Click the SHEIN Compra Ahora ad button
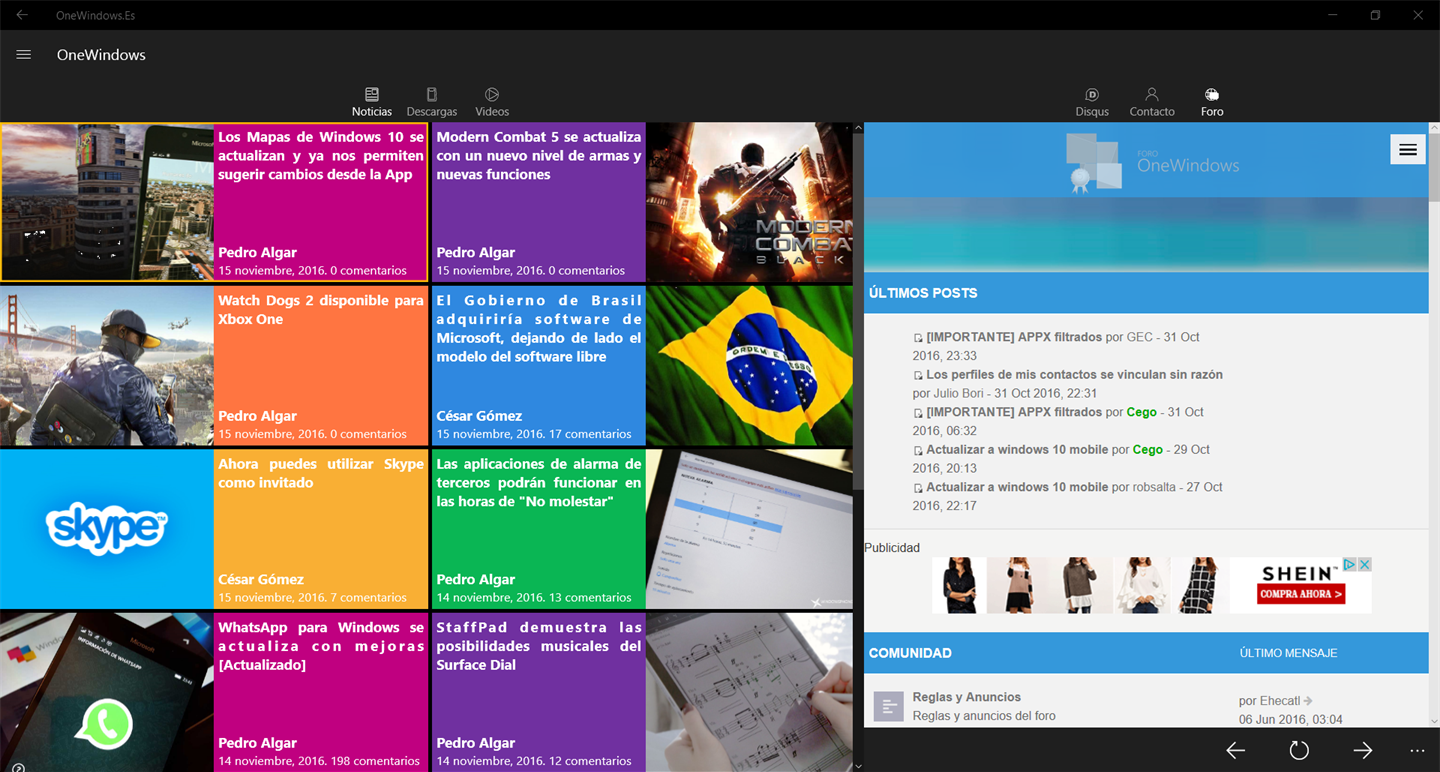This screenshot has height=772, width=1440. point(1301,594)
